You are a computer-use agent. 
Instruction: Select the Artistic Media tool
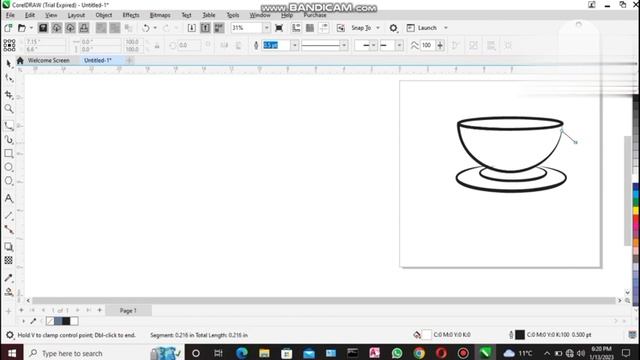coord(9,140)
